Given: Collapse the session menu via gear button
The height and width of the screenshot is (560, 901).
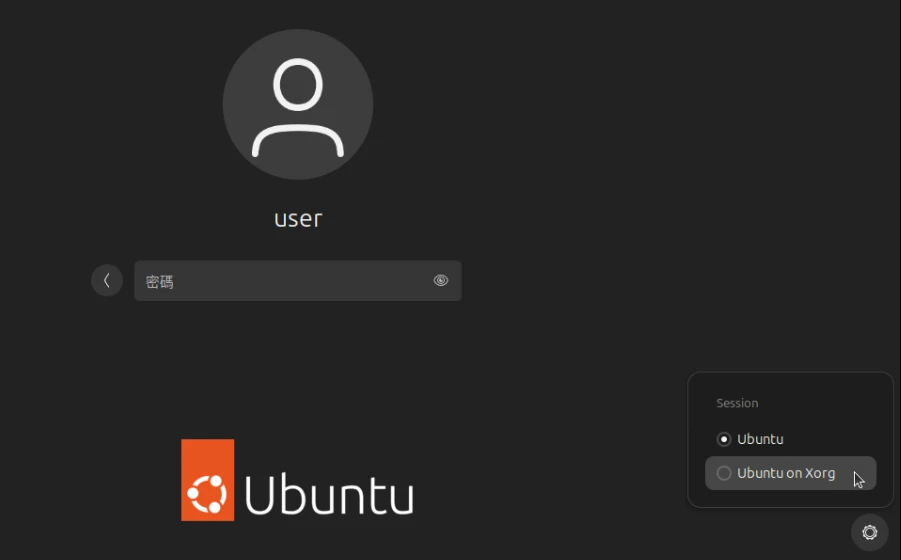Looking at the screenshot, I should [869, 532].
